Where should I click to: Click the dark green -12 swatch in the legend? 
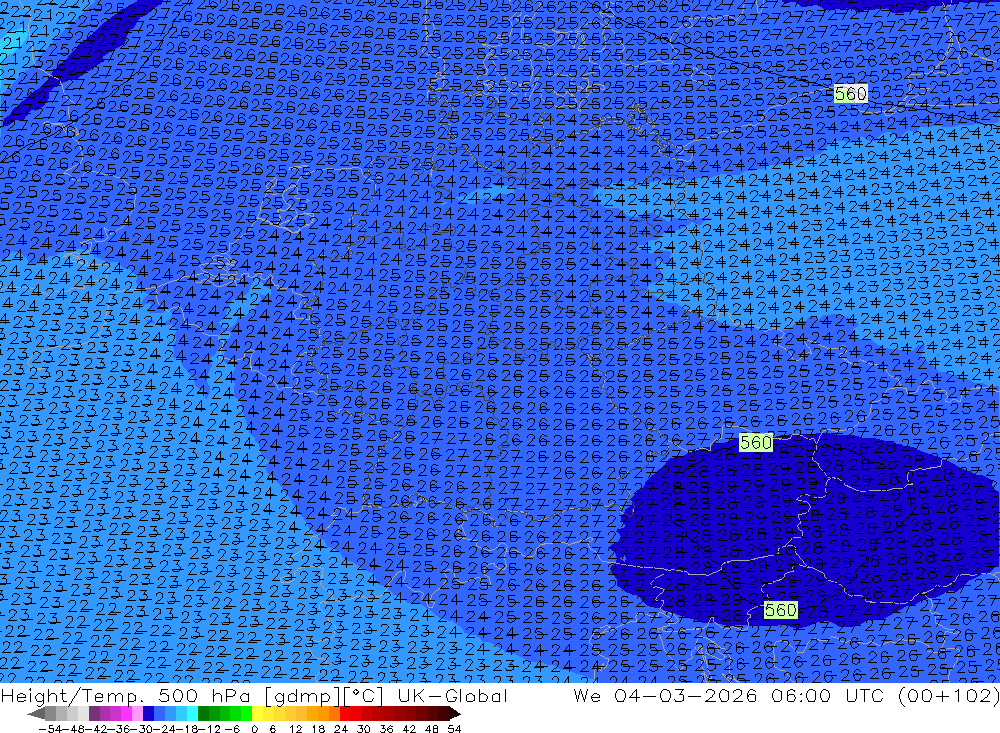(203, 714)
